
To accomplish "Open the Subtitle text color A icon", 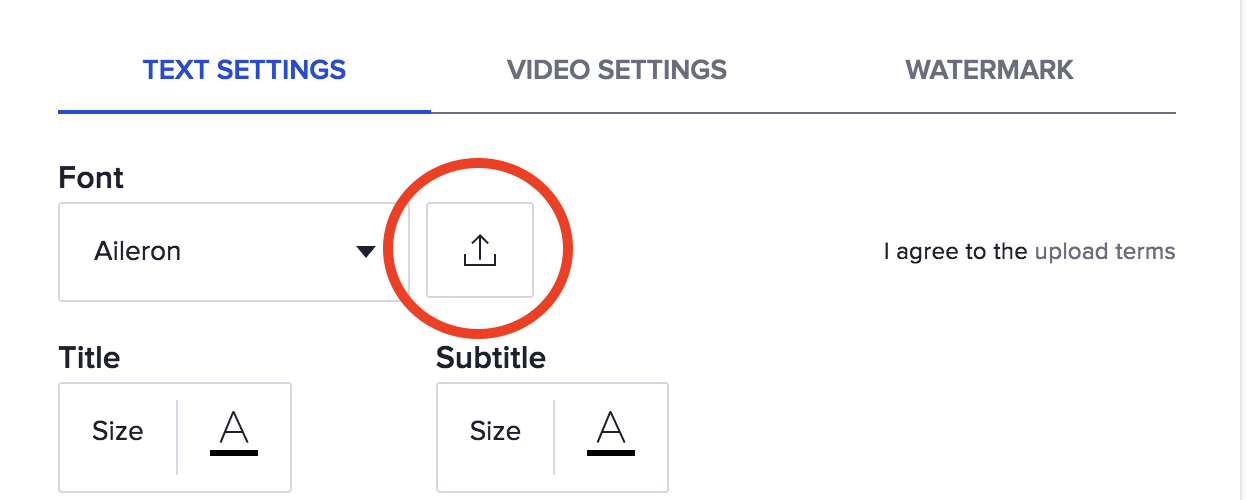I will coord(611,433).
